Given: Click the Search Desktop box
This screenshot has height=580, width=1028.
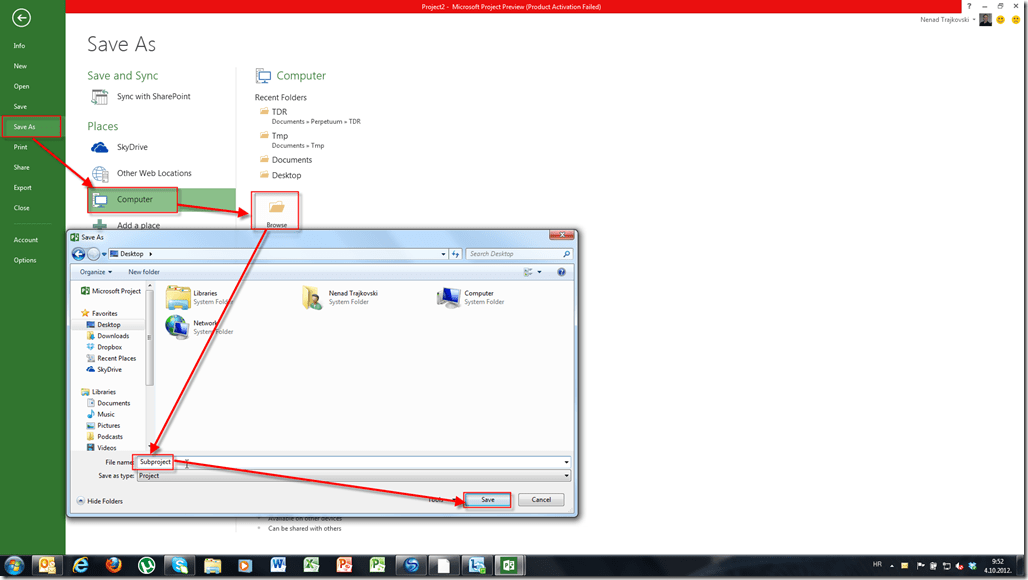Looking at the screenshot, I should click(515, 254).
